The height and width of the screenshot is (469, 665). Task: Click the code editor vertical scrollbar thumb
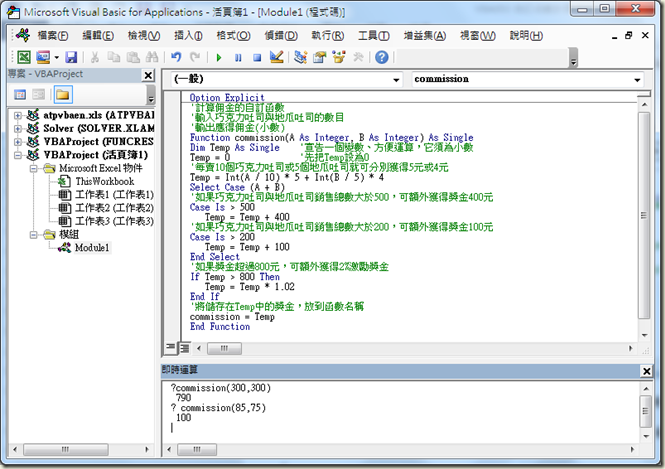coord(644,215)
